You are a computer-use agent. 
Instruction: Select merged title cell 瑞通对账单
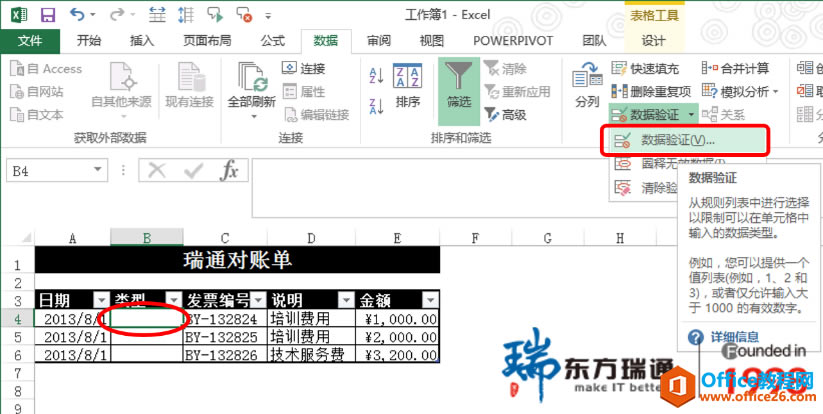[x=237, y=260]
